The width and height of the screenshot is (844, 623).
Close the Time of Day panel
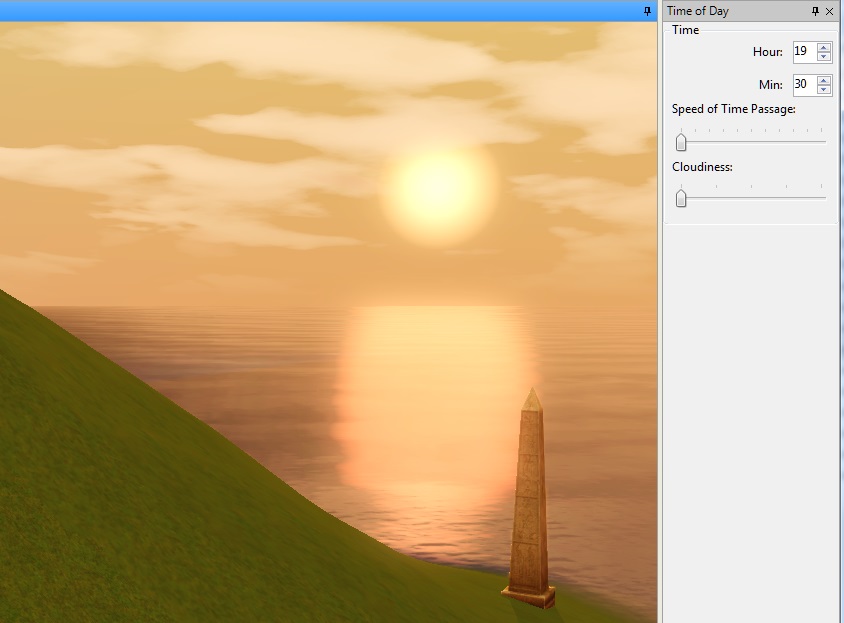(x=830, y=11)
